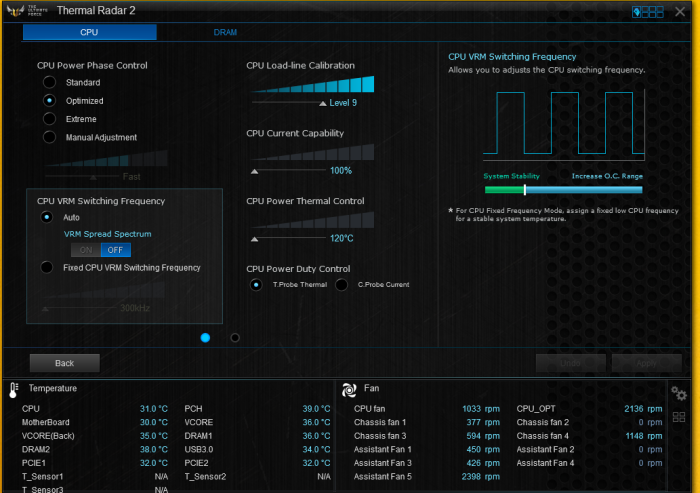
Task: Click the thermometer Temperature icon
Action: tap(14, 390)
